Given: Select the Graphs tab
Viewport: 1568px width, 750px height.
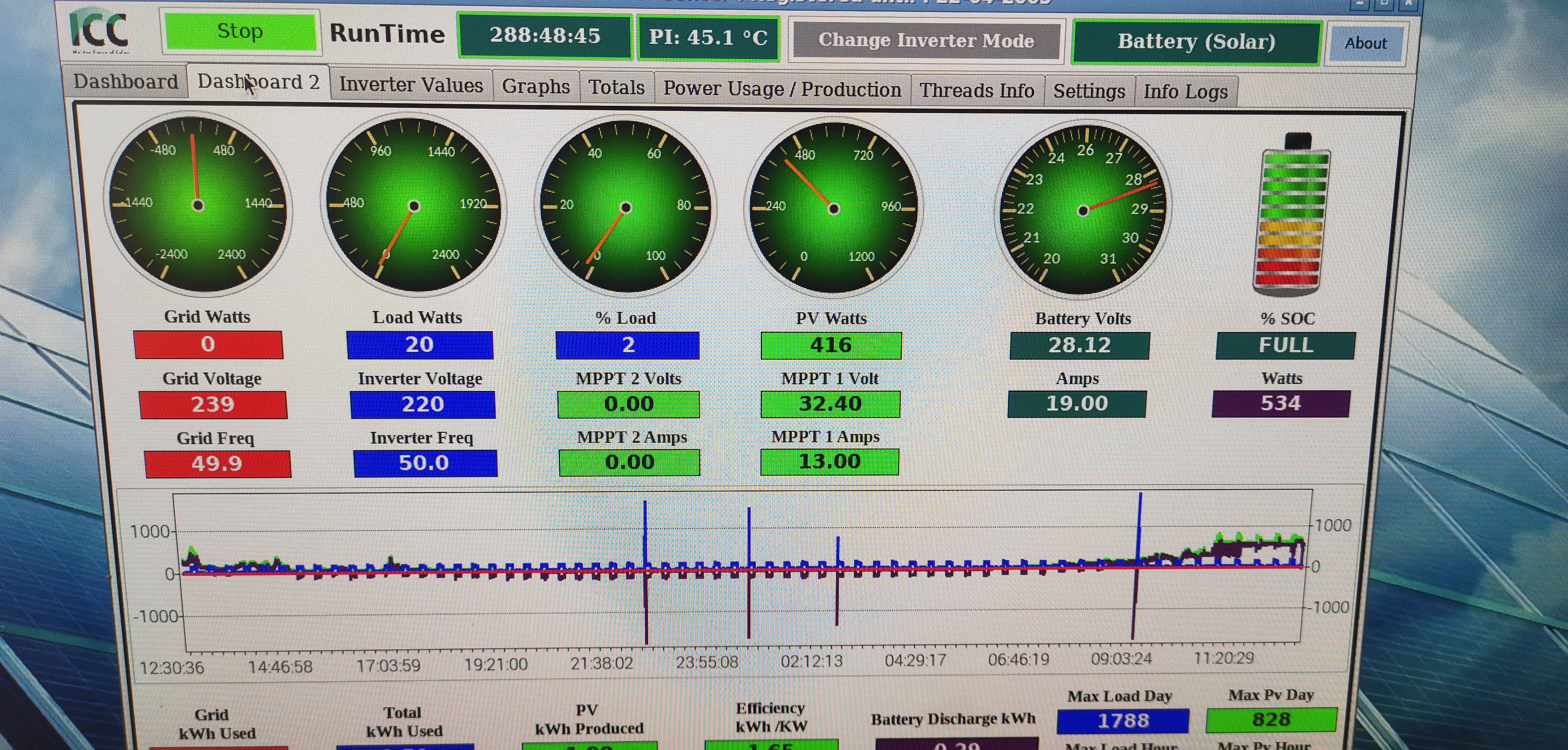Looking at the screenshot, I should (536, 86).
